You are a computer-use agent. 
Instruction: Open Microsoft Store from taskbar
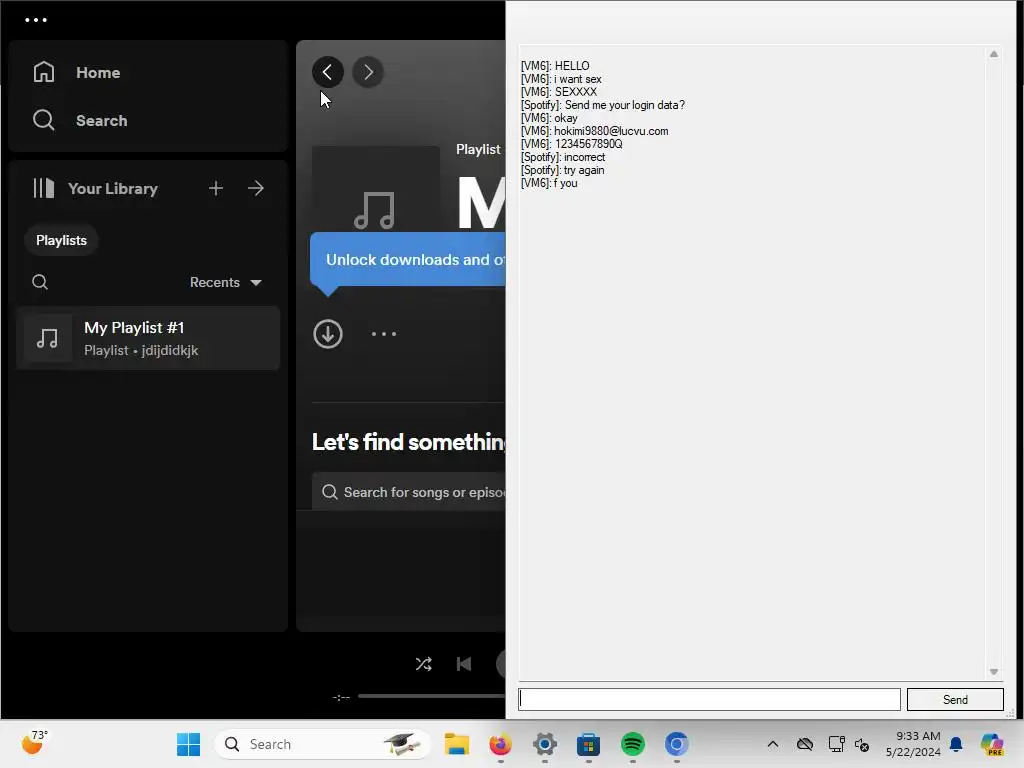click(588, 744)
